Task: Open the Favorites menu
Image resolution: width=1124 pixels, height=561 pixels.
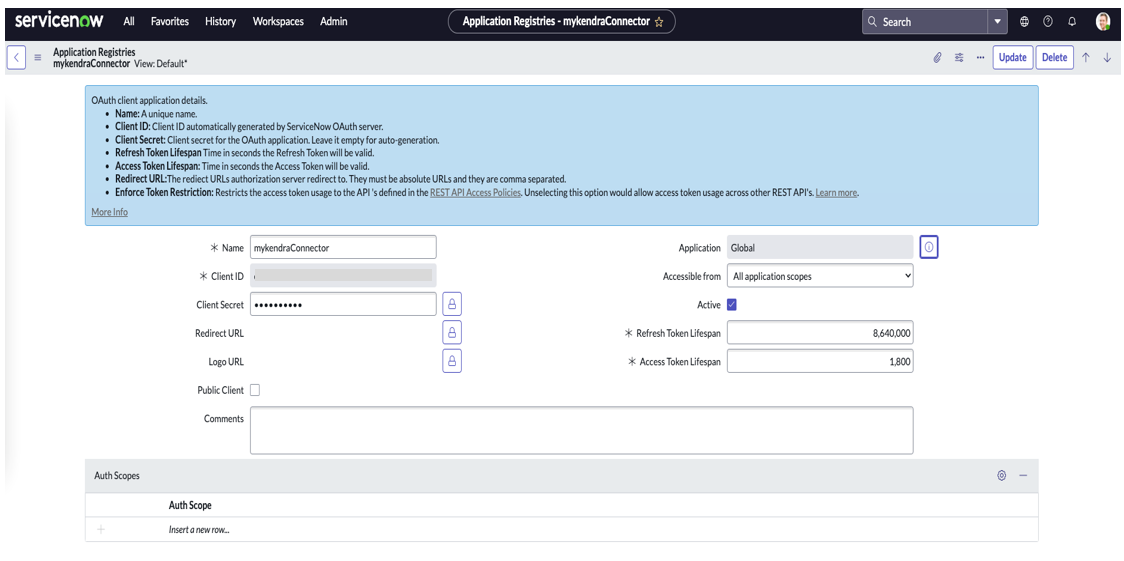Action: pyautogui.click(x=170, y=21)
